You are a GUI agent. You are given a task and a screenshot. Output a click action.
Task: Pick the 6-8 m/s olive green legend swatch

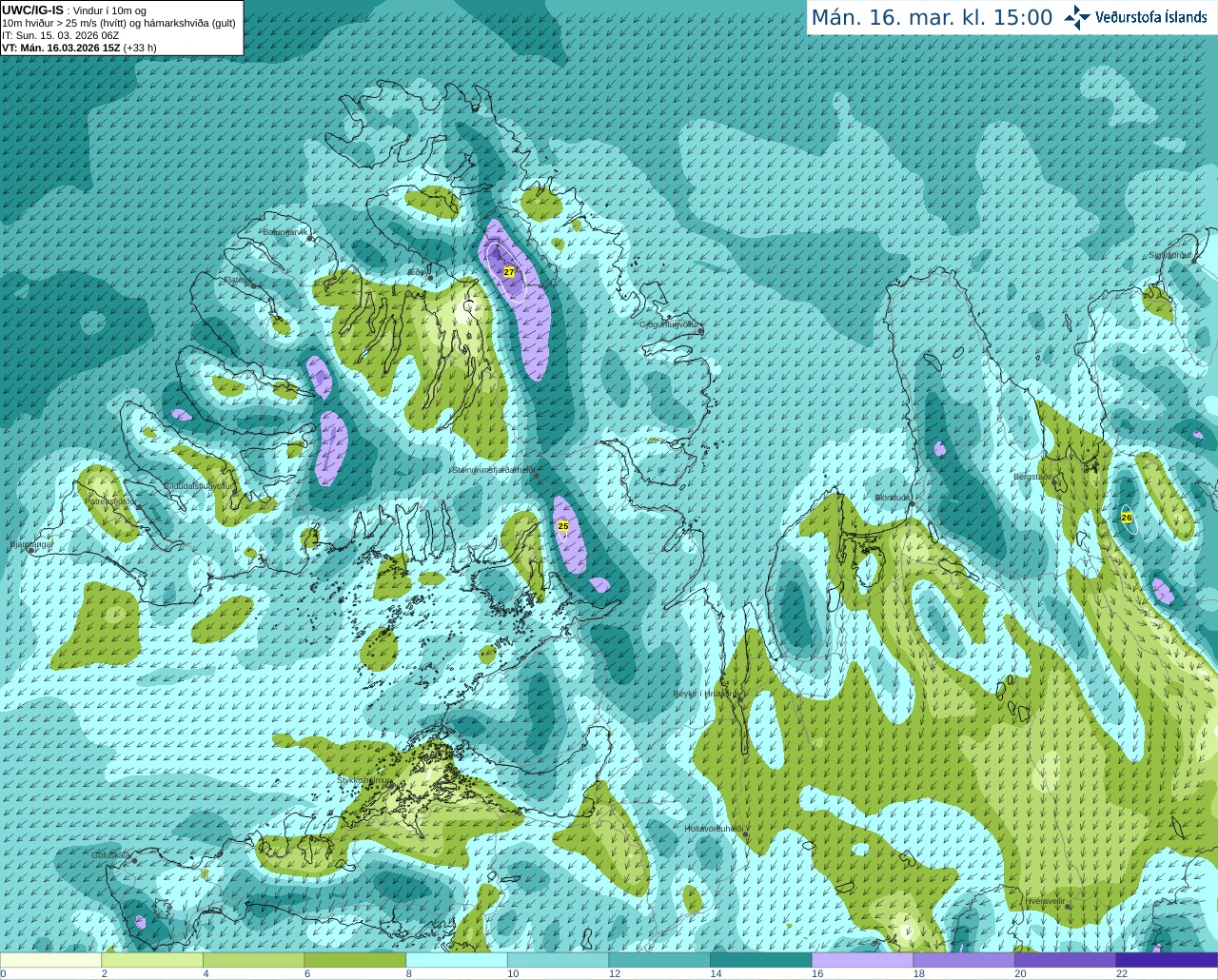click(355, 960)
